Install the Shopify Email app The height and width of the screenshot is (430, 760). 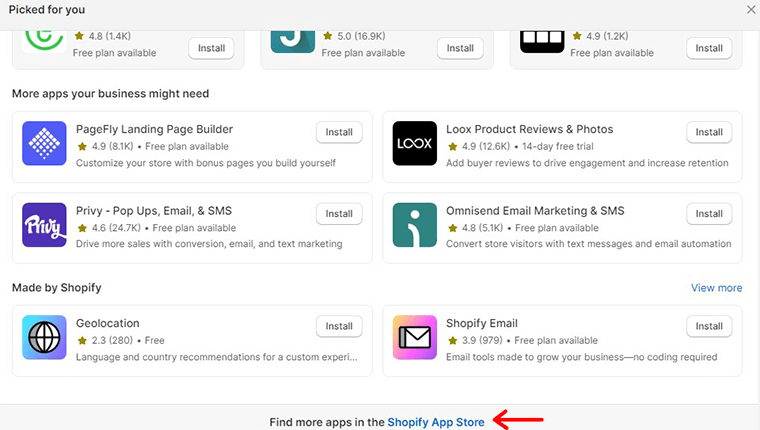(709, 326)
